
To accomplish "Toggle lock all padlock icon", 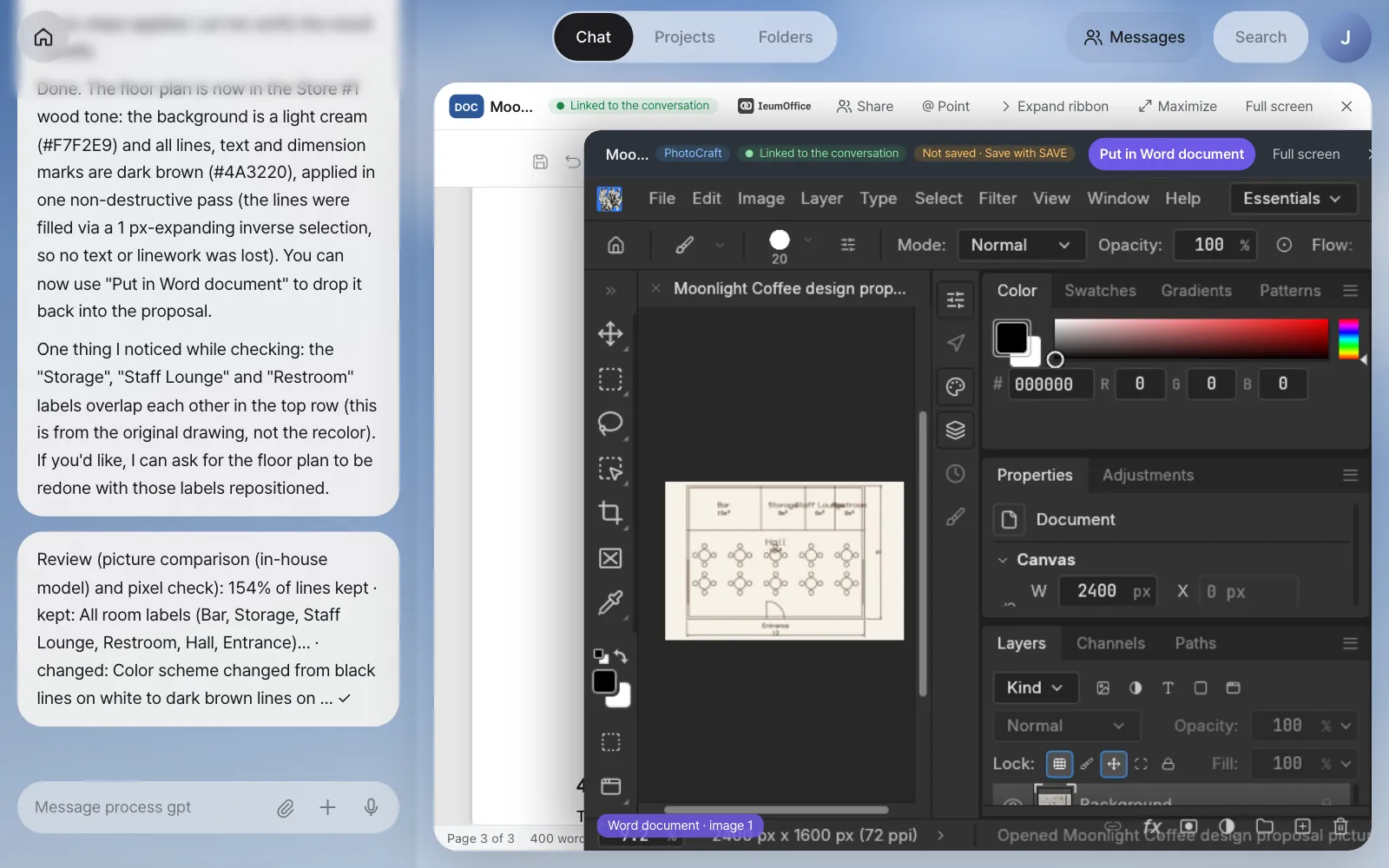I will pos(1168,764).
